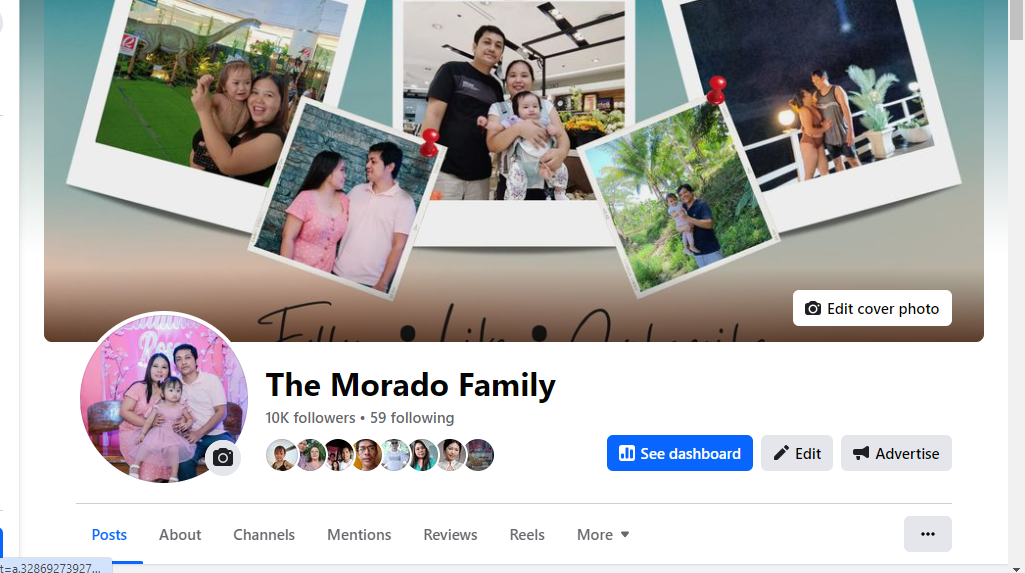This screenshot has height=573, width=1025.
Task: Open the last follower avatar thumbnail
Action: point(479,455)
